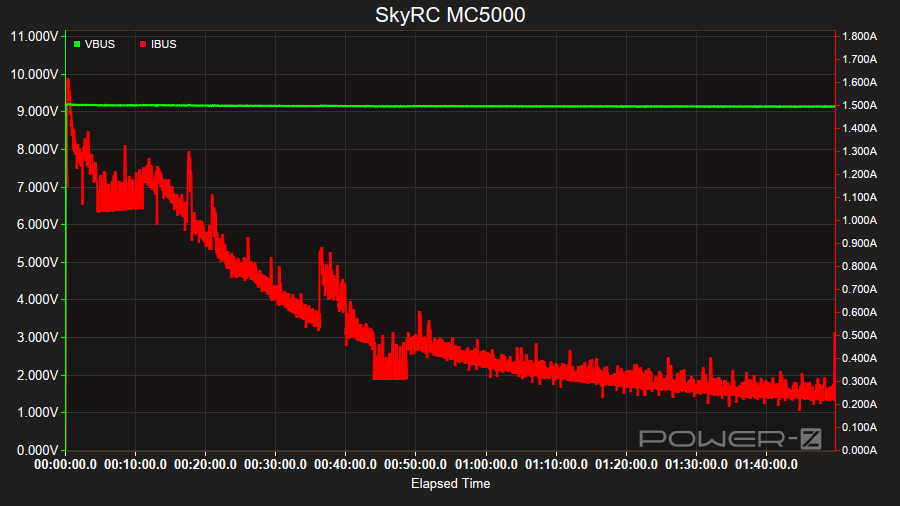Click the 00:00:00.0 time axis label

coord(65,465)
